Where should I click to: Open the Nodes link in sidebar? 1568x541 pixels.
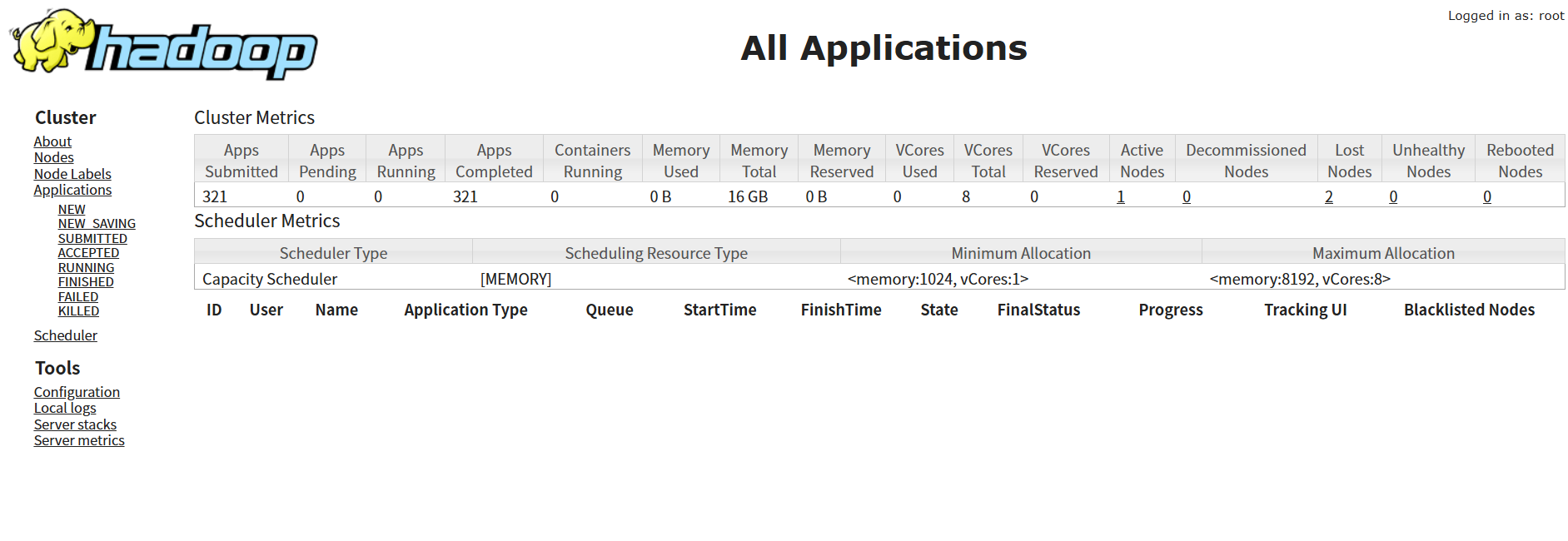tap(54, 157)
